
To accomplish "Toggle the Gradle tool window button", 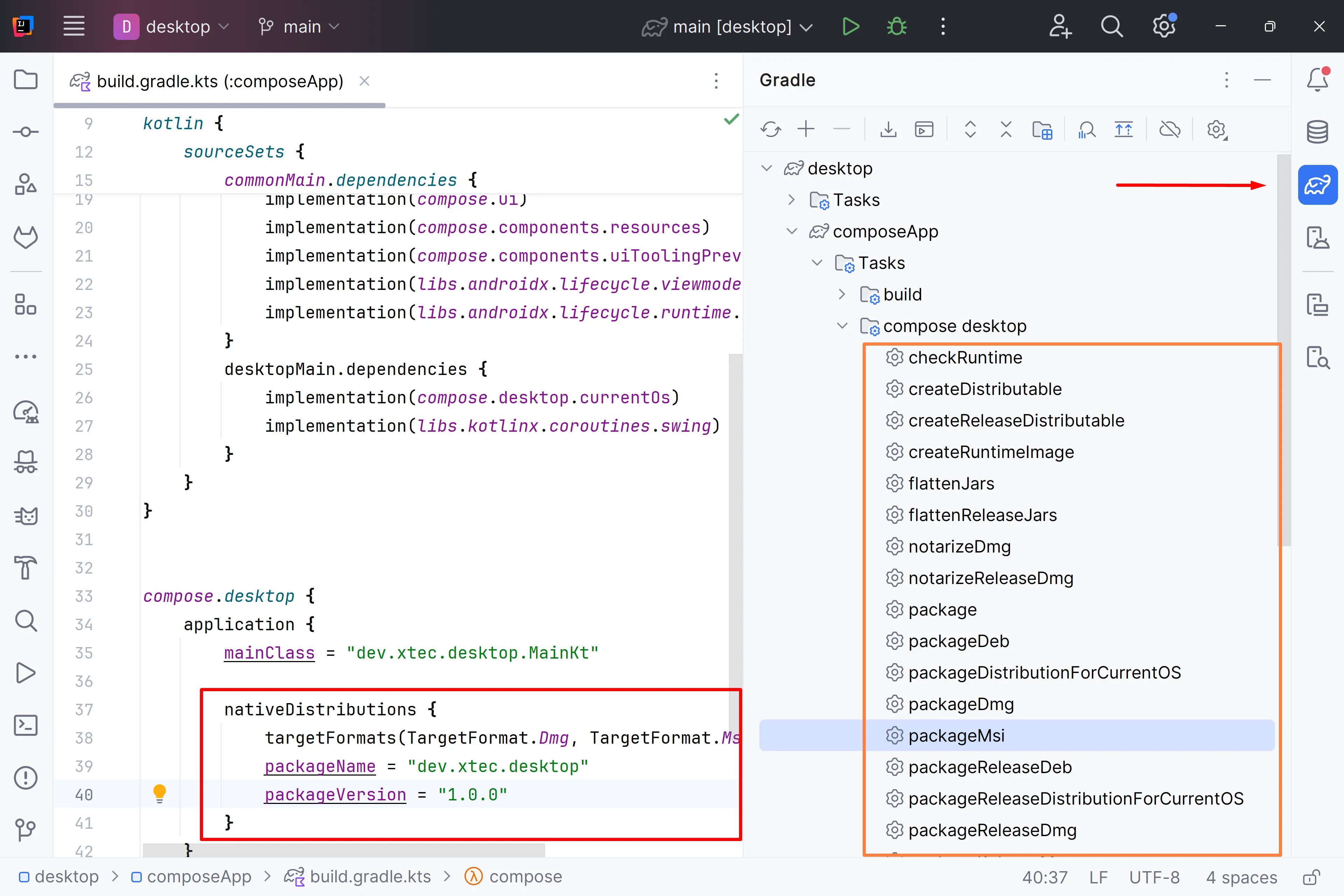I will click(x=1317, y=185).
